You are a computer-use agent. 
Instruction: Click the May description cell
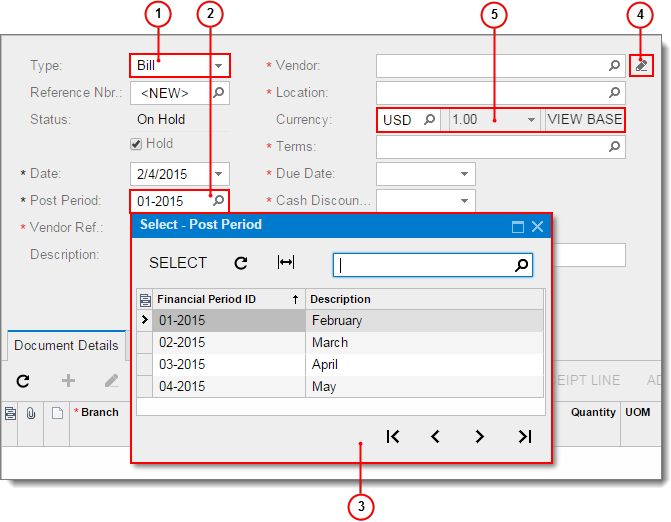point(425,386)
